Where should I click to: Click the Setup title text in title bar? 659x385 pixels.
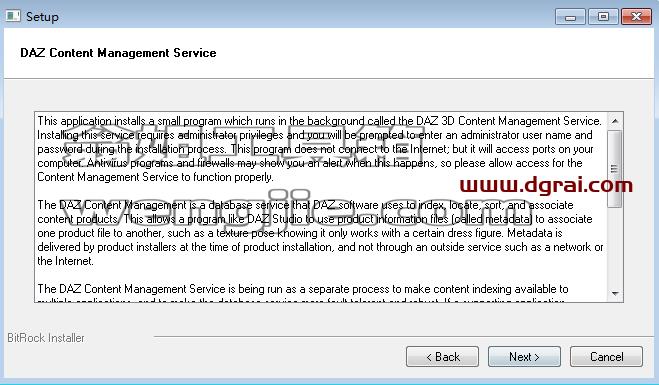pyautogui.click(x=42, y=17)
